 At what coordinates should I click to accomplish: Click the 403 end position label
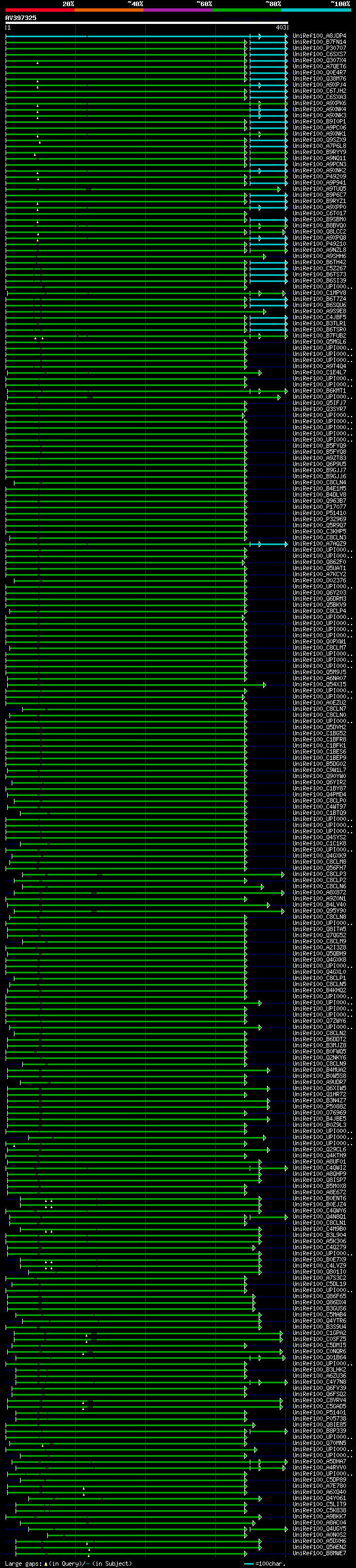280,27
